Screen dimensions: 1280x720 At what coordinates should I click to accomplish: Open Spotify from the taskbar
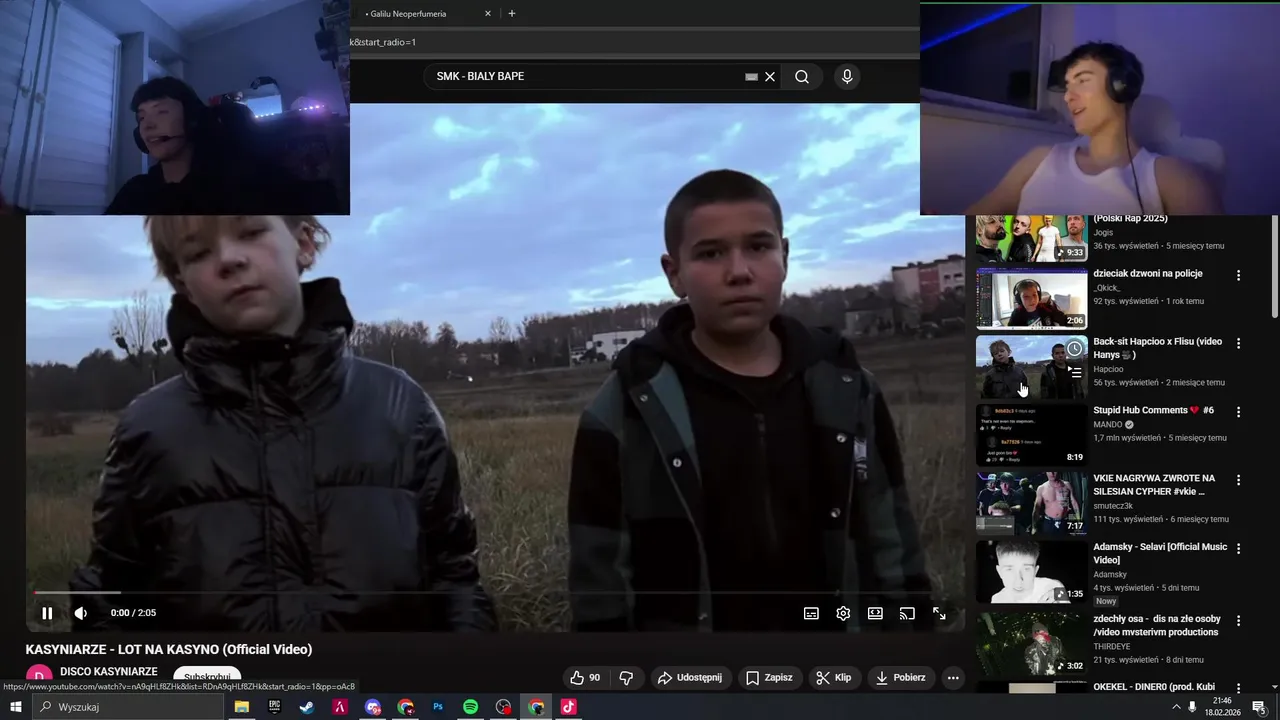(471, 707)
